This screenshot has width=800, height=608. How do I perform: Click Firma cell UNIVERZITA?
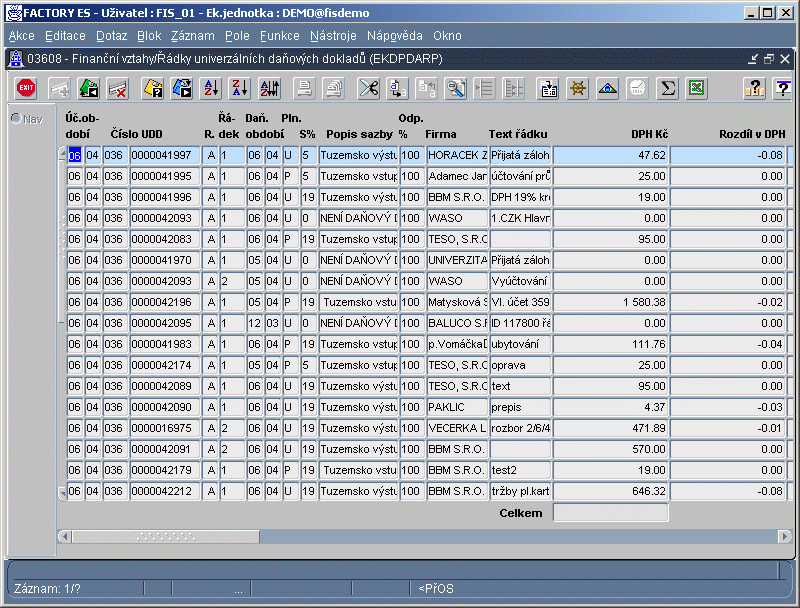tap(457, 260)
